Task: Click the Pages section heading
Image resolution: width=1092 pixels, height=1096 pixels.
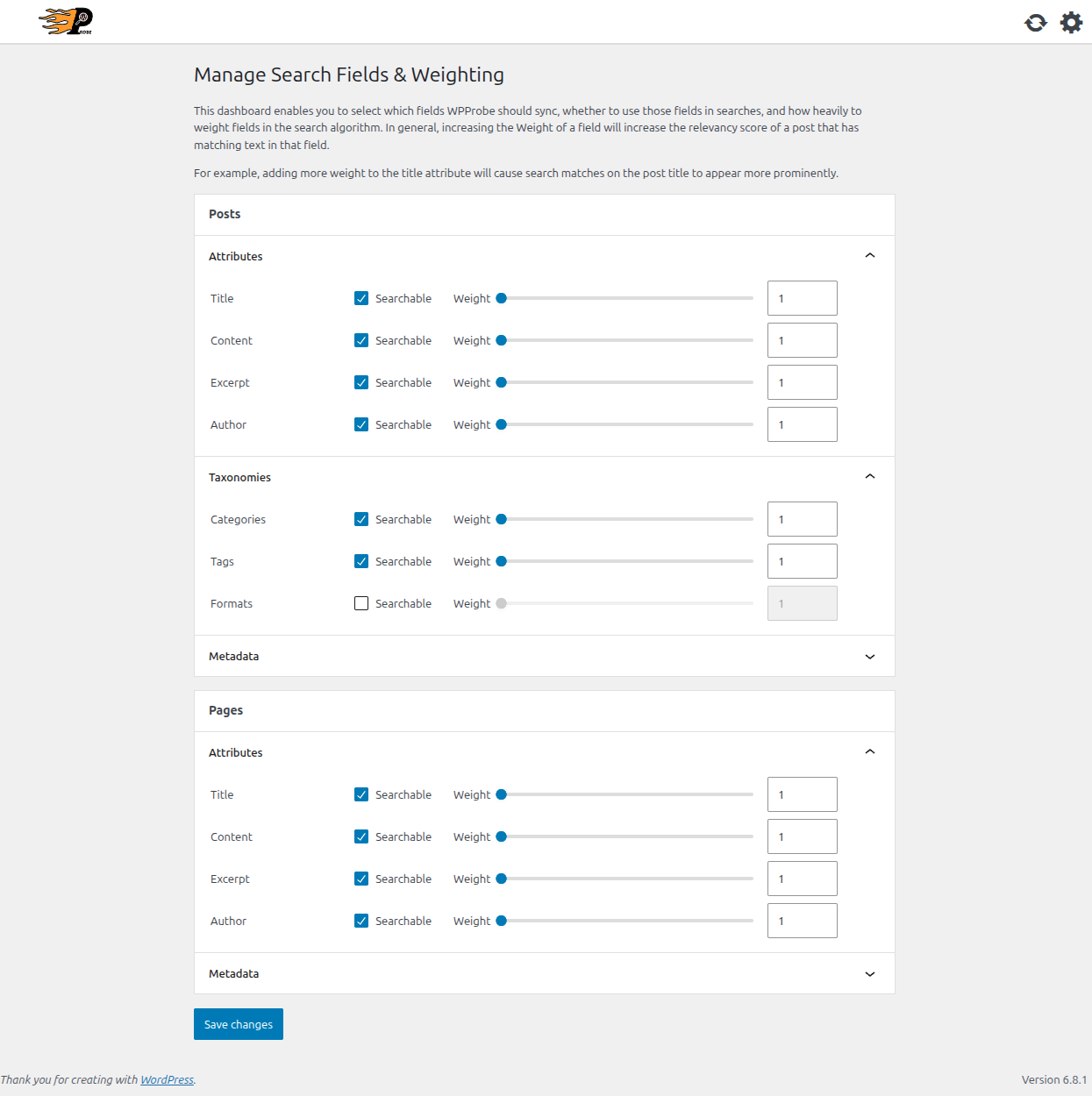Action: click(225, 710)
